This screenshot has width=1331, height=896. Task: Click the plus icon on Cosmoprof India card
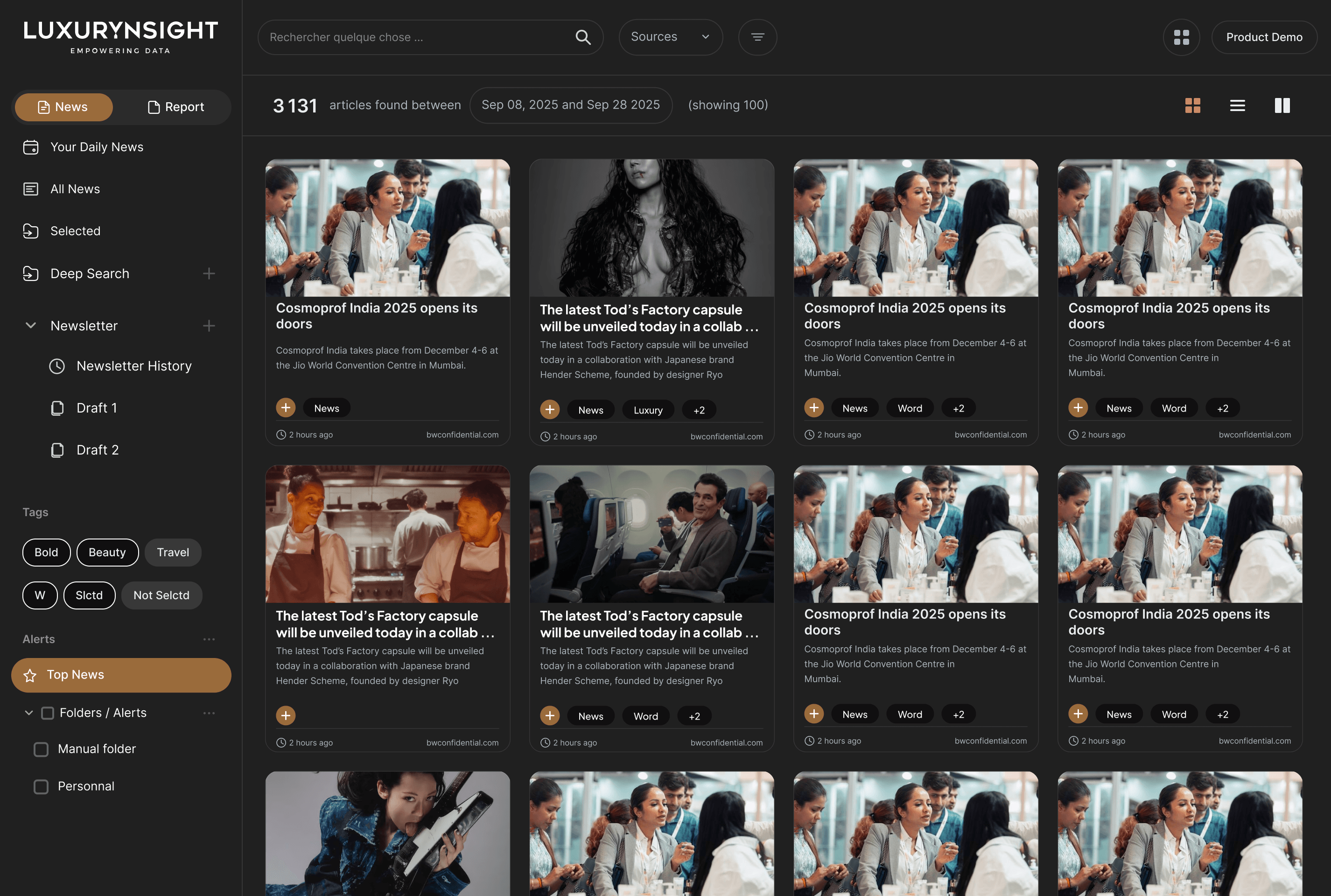tap(286, 407)
